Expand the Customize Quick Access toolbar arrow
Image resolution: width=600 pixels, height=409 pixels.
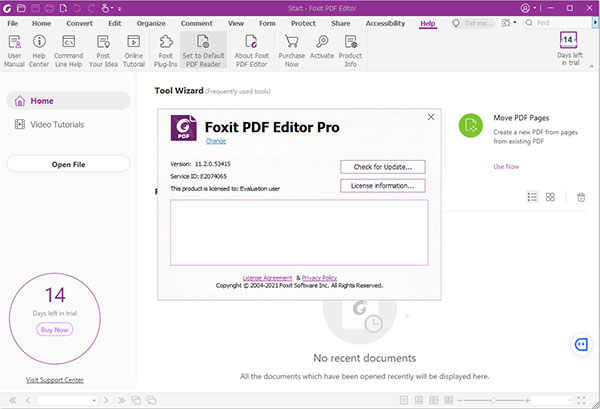pos(120,8)
